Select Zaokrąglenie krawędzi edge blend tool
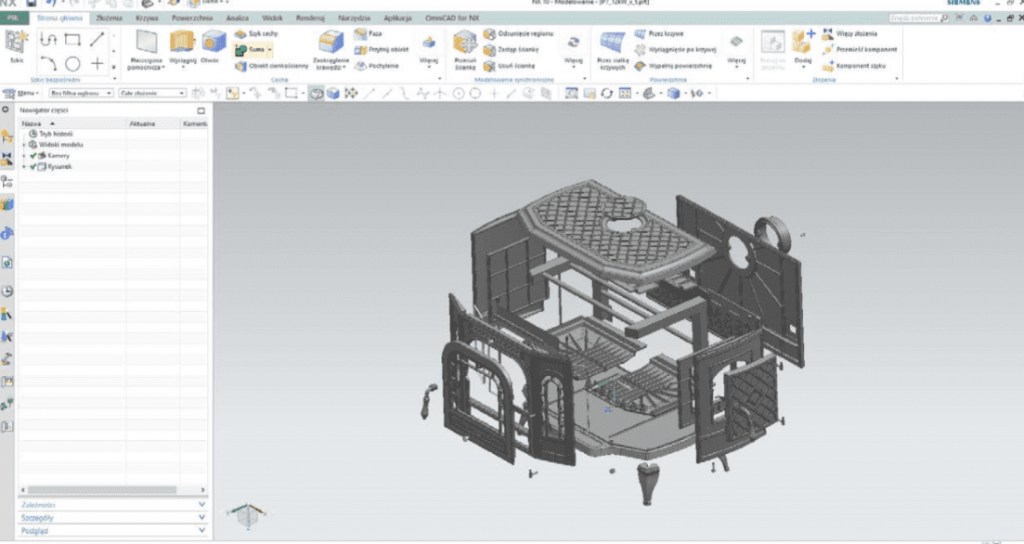Screen dimensions: 1024x544 pyautogui.click(x=331, y=43)
